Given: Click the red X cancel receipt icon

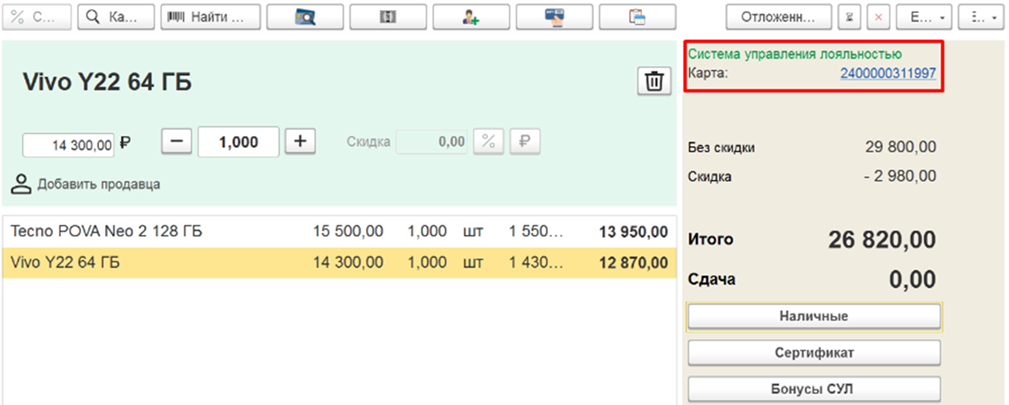Looking at the screenshot, I should 878,17.
